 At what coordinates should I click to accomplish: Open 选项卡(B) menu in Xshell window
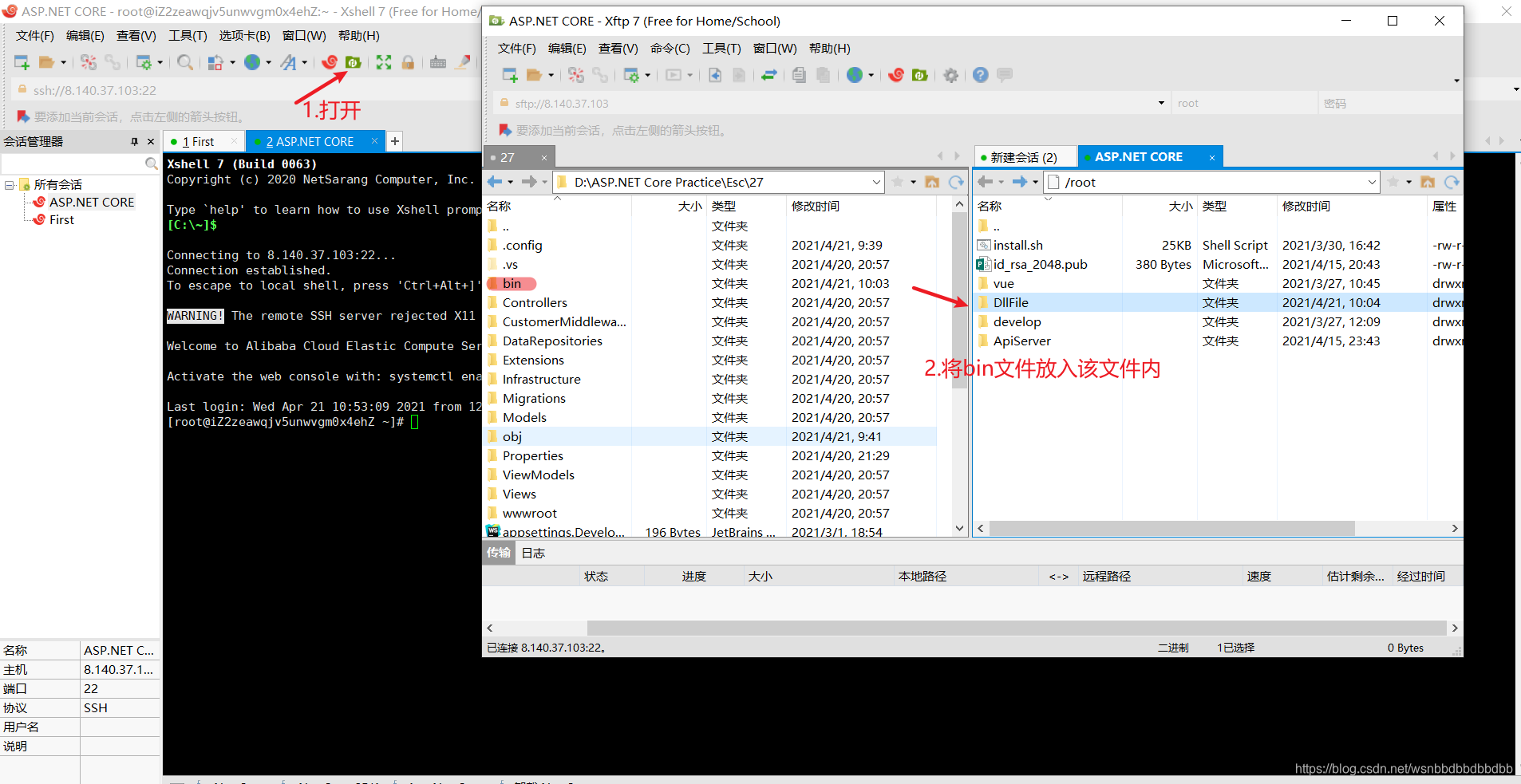click(245, 36)
